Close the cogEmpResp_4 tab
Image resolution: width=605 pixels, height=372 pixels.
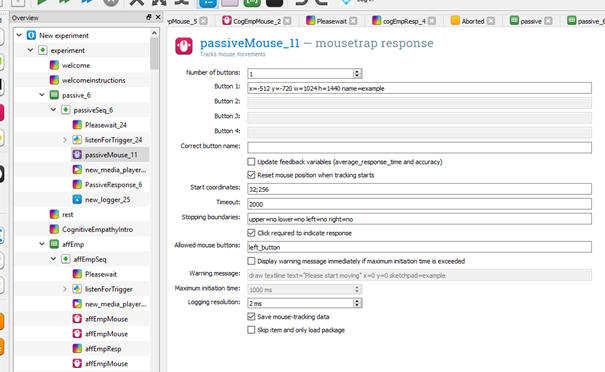click(x=432, y=21)
